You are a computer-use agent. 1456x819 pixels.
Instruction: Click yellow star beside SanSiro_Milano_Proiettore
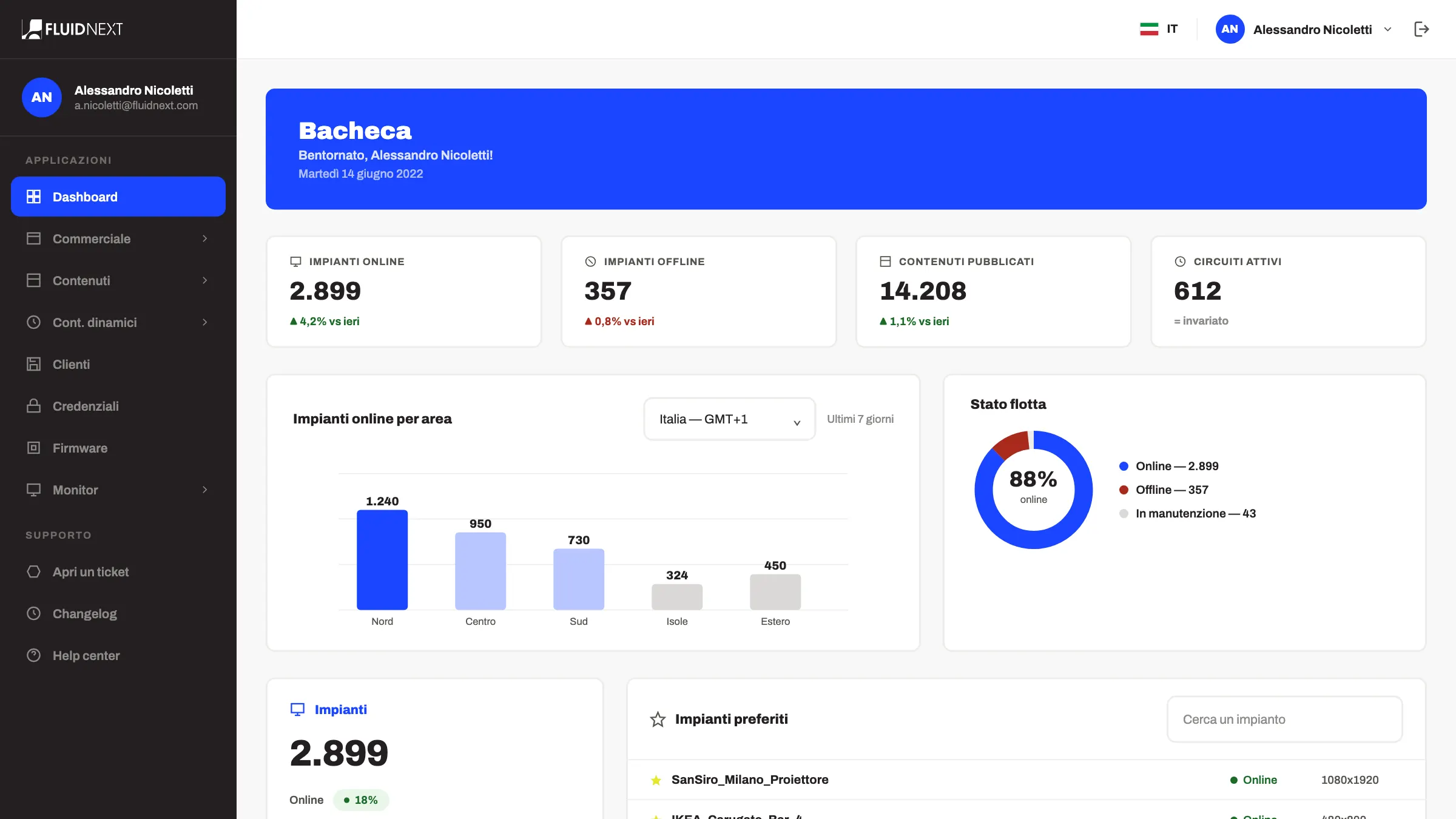[x=656, y=780]
